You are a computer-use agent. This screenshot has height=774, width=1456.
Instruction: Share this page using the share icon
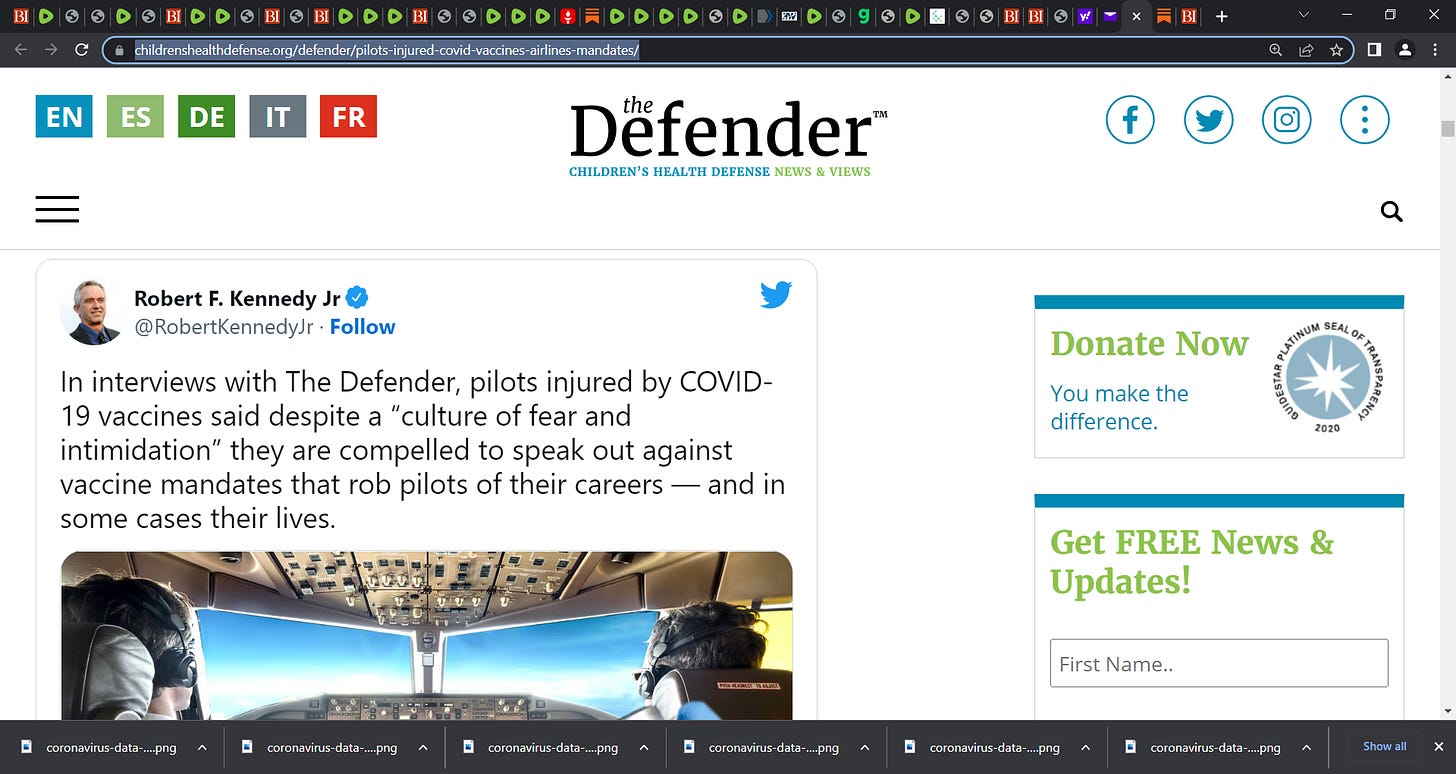1306,50
